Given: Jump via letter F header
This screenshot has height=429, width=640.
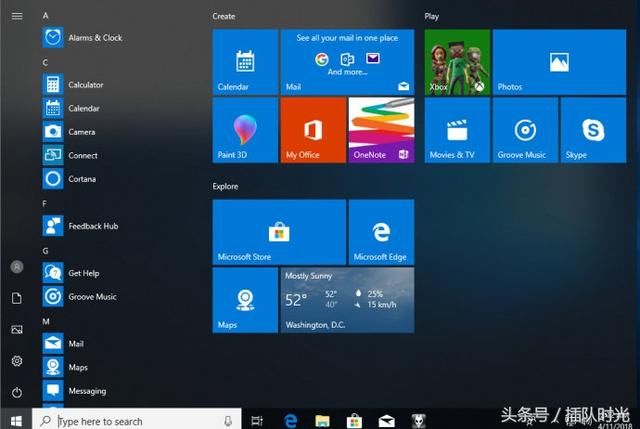Looking at the screenshot, I should (x=44, y=204).
